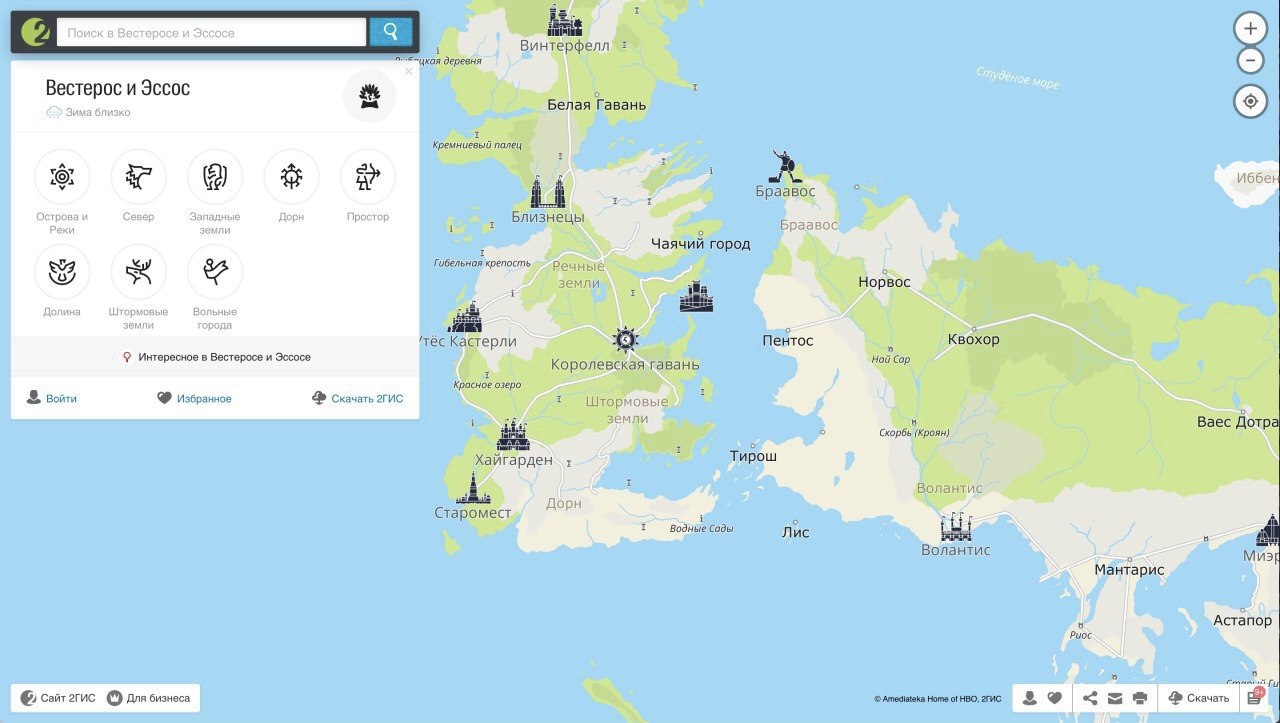This screenshot has height=723, width=1280.
Task: Click the crowned head emblem in panel header
Action: 369,96
